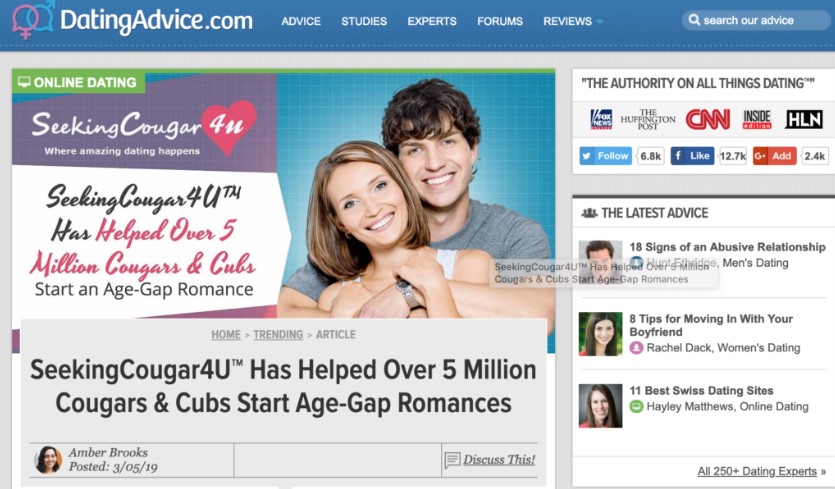Expand the Reviews dropdown arrow
Screen dimensions: 835x489
(x=600, y=22)
